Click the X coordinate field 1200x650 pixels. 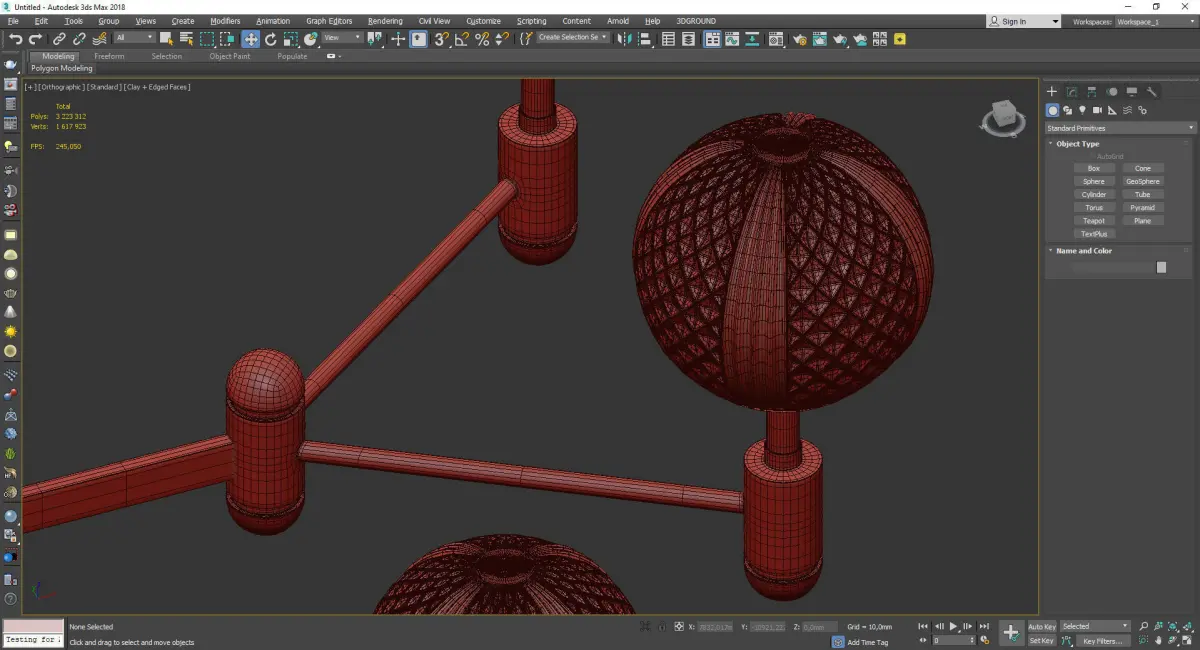click(x=715, y=627)
